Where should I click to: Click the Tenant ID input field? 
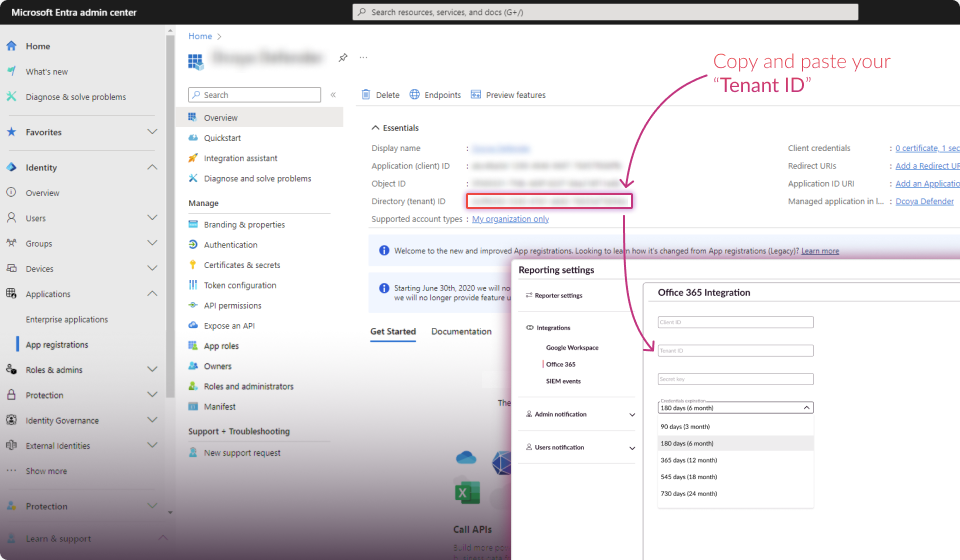(x=735, y=351)
